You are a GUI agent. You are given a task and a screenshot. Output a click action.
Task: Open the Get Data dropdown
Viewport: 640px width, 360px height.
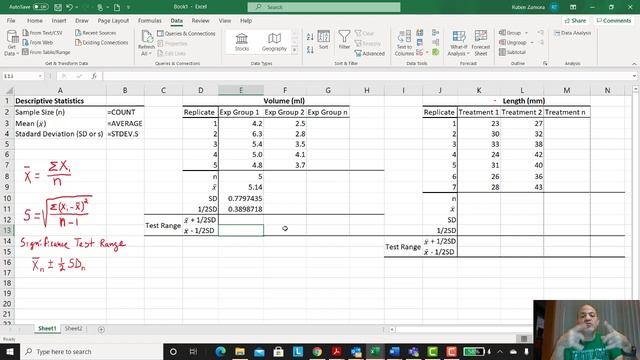[11, 43]
